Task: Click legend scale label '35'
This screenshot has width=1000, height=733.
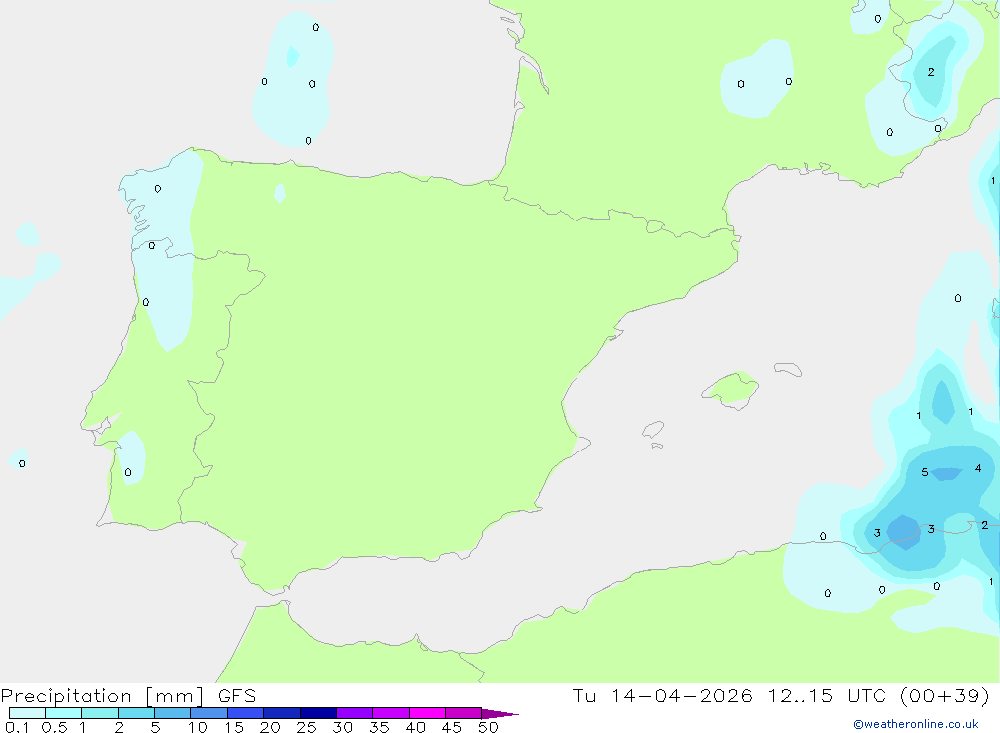Action: 379,727
